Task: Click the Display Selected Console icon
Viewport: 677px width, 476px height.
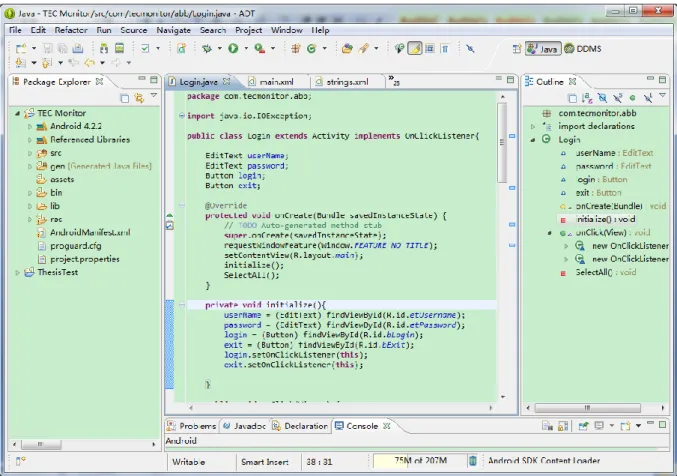Action: (x=599, y=426)
